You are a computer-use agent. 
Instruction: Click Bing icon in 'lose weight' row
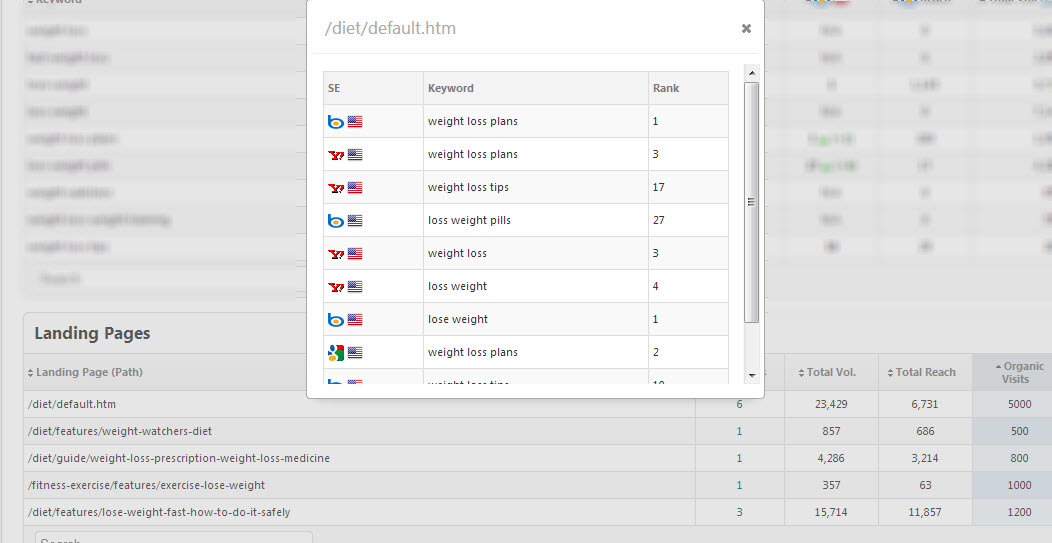point(336,319)
